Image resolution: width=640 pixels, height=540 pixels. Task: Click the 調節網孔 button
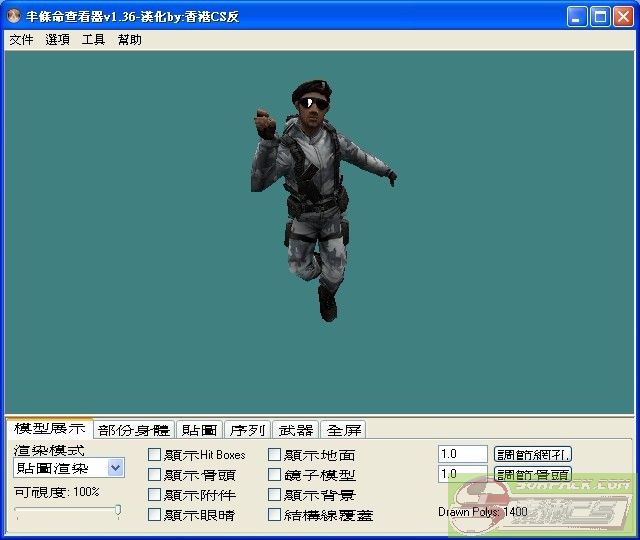pos(533,454)
